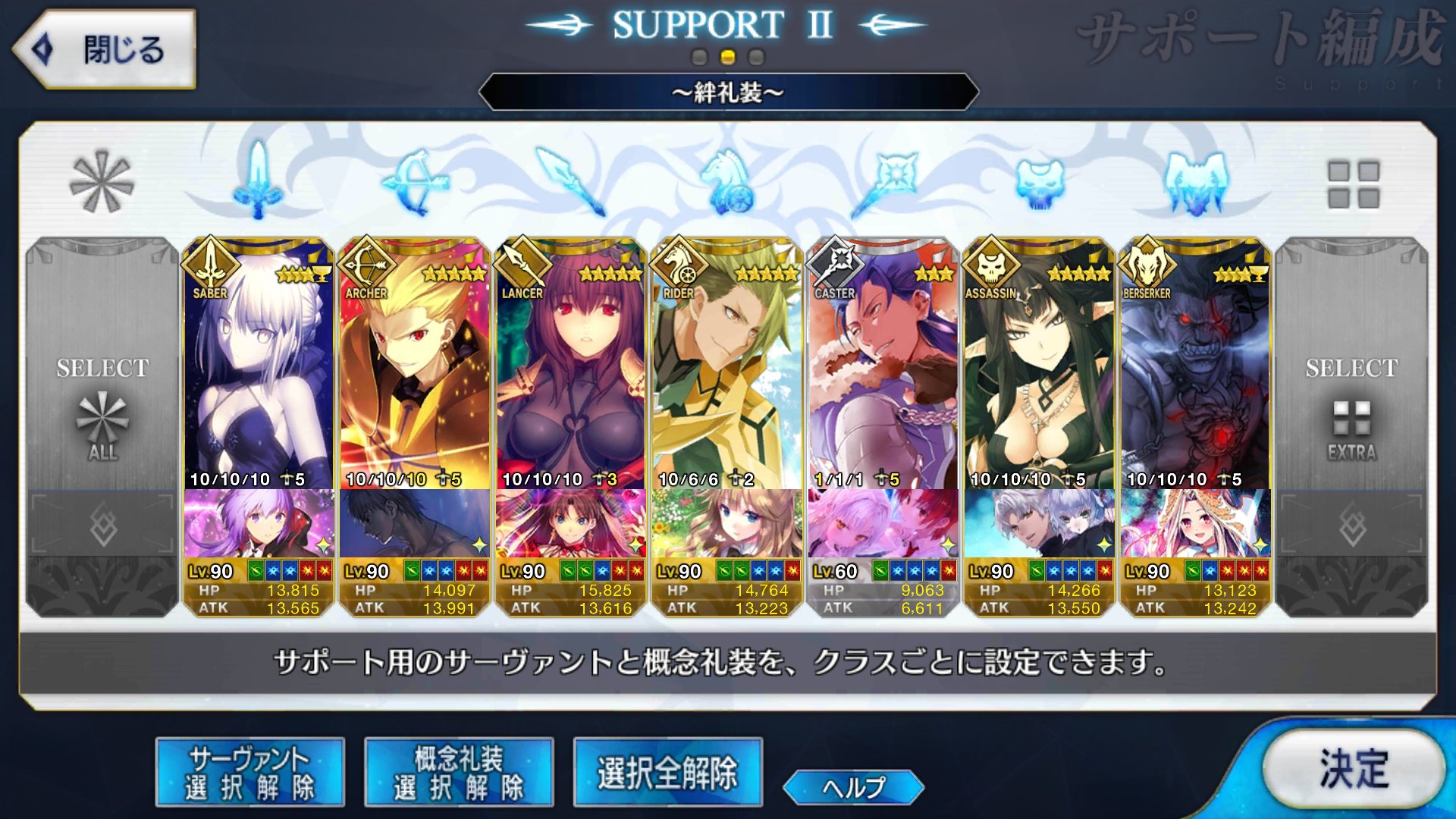Viewport: 1456px width, 819px height.
Task: Choose the Lv.60 Caster servant card
Action: (883, 427)
